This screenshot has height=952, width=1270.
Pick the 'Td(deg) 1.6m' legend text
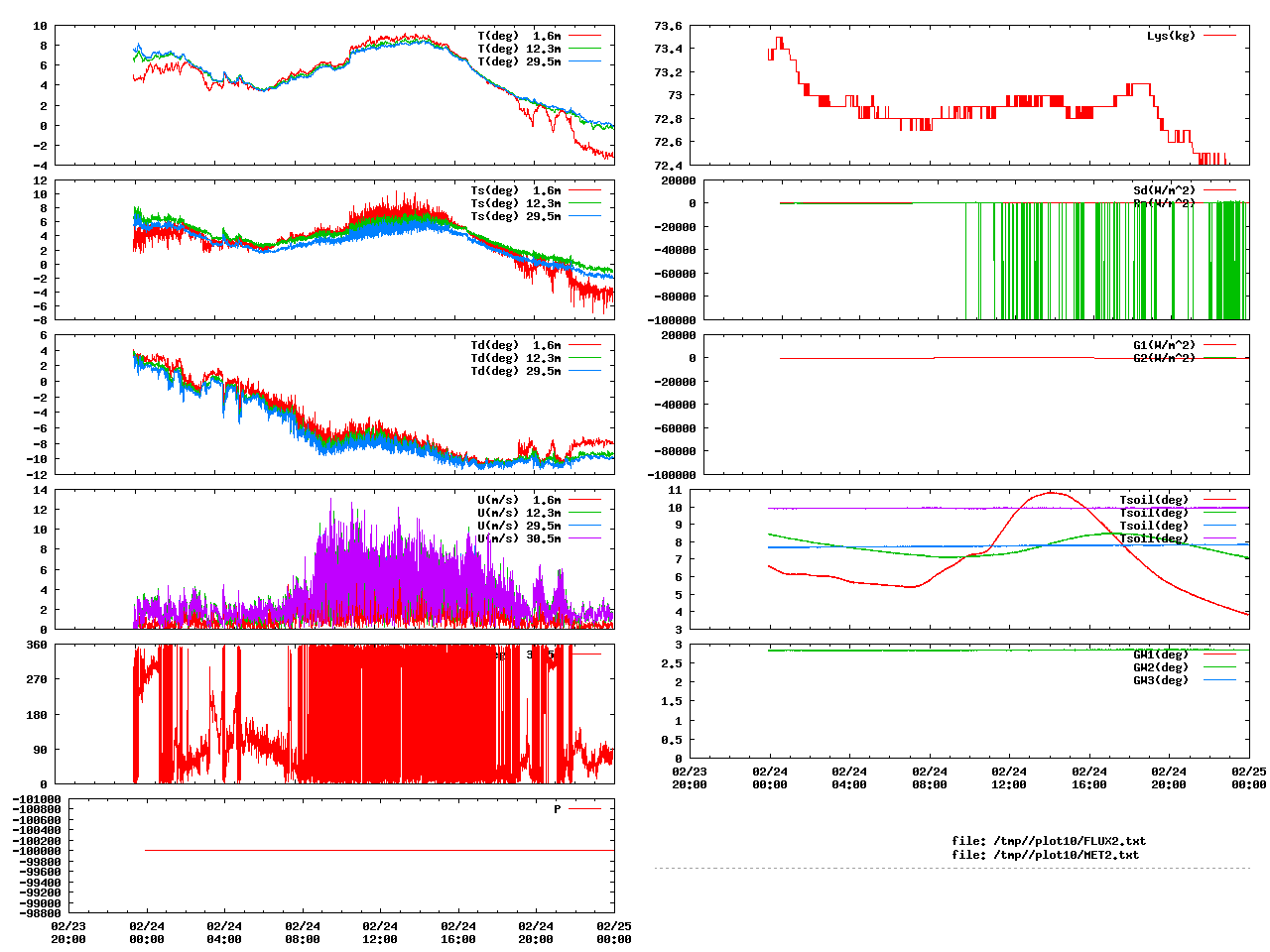515,345
